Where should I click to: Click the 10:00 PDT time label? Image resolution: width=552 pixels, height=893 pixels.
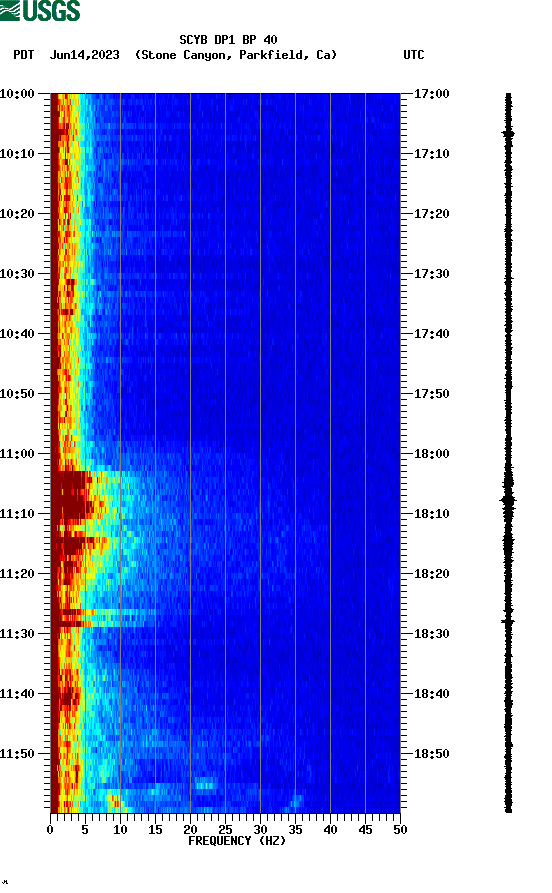(x=17, y=93)
